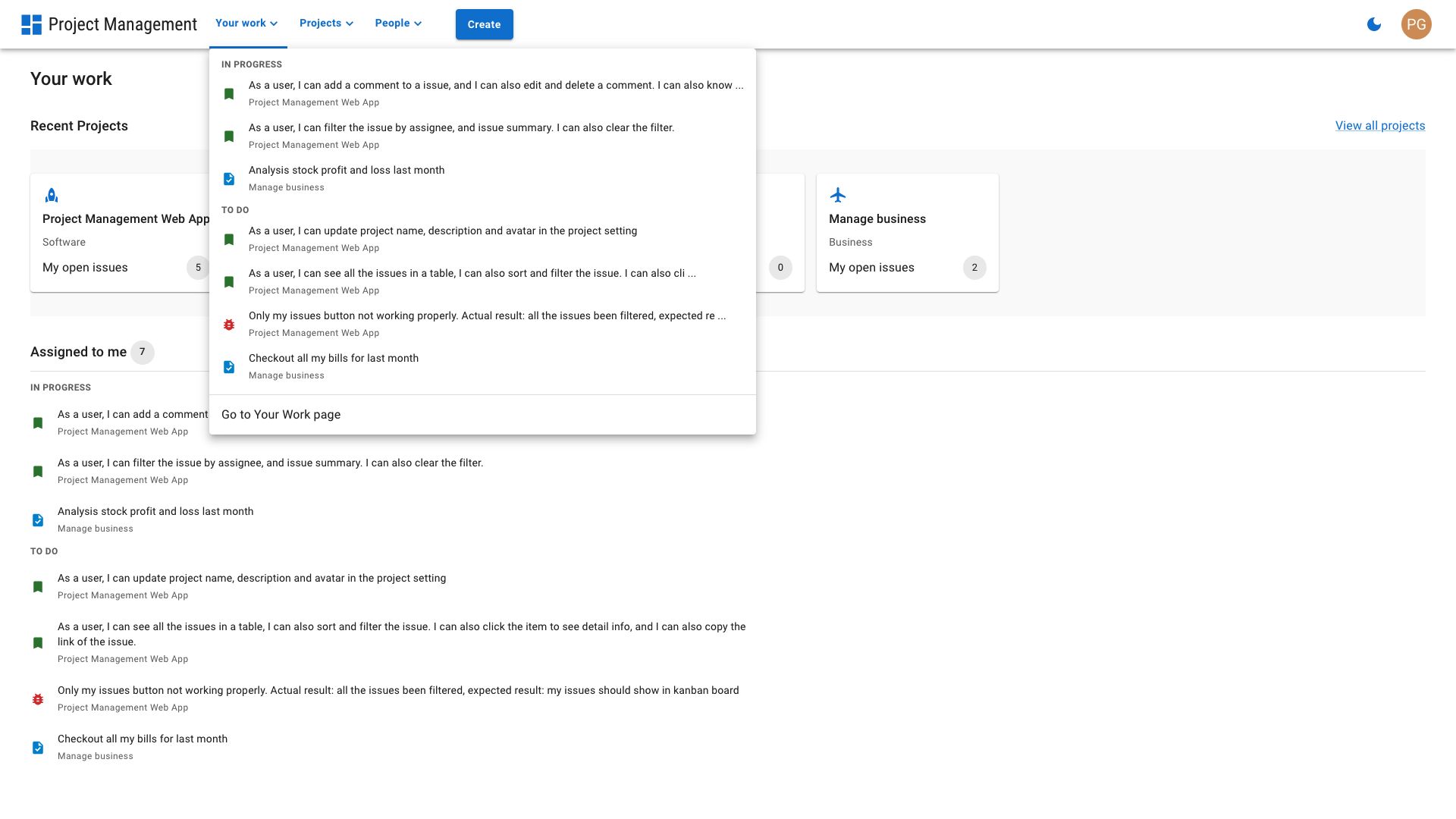Screen dimensions: 1456x819
Task: Click red bug icon in dropdown menu
Action: pos(229,325)
